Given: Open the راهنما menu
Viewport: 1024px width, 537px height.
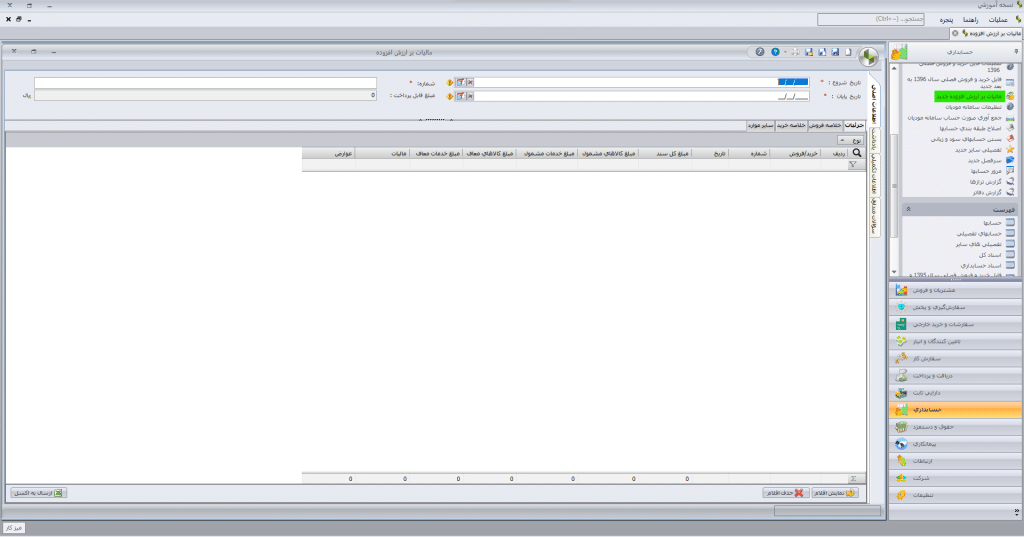Looking at the screenshot, I should 970,20.
